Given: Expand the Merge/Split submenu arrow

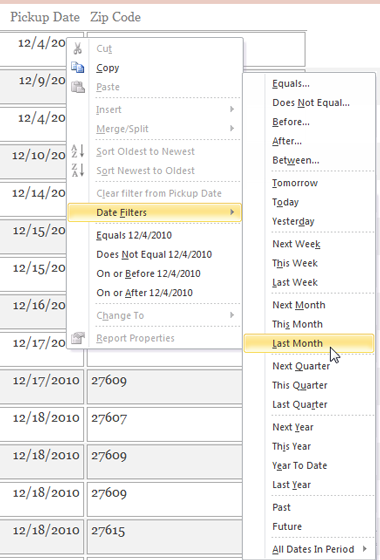Looking at the screenshot, I should point(232,128).
